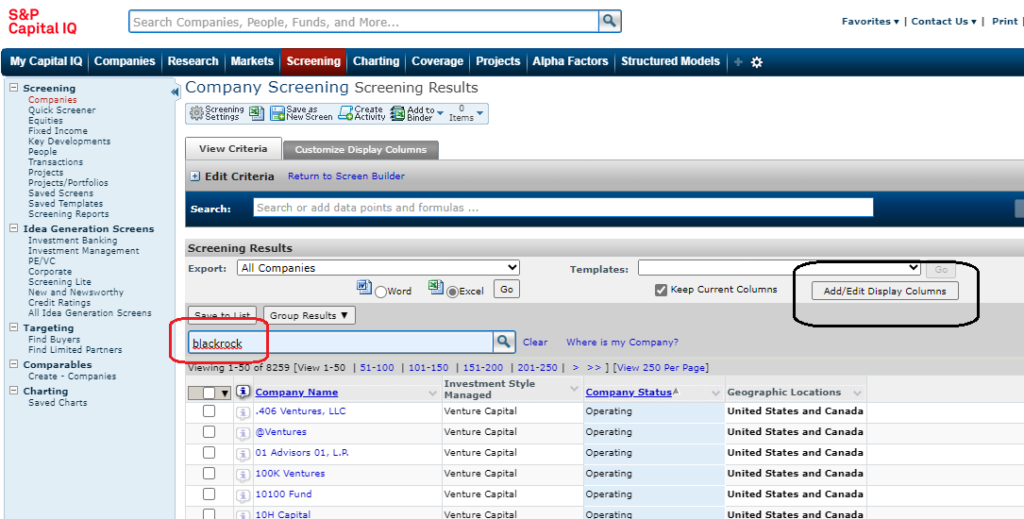Uncheck Keep Current Columns checkbox

click(x=660, y=290)
